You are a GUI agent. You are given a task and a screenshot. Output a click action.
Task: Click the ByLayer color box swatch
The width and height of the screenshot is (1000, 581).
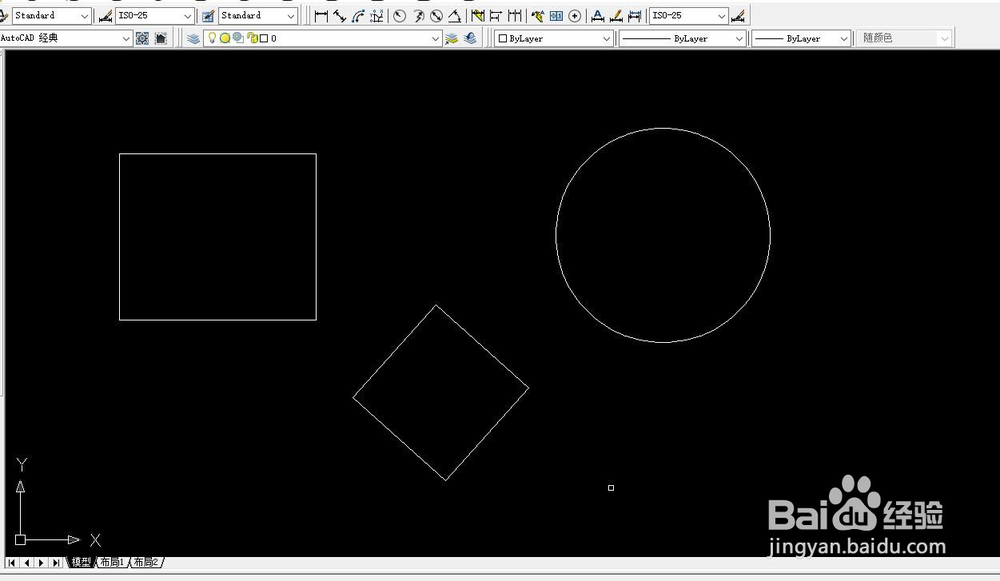click(x=503, y=38)
